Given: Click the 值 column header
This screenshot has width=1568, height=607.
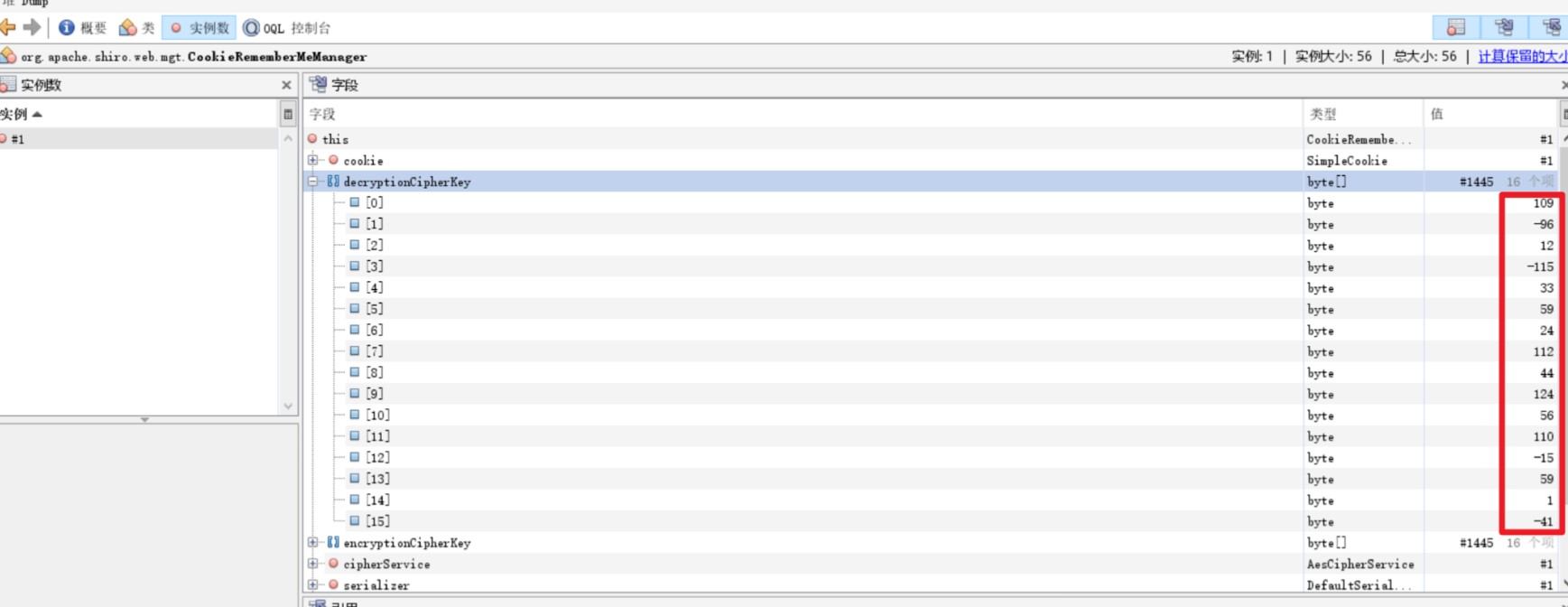Looking at the screenshot, I should click(x=1490, y=114).
